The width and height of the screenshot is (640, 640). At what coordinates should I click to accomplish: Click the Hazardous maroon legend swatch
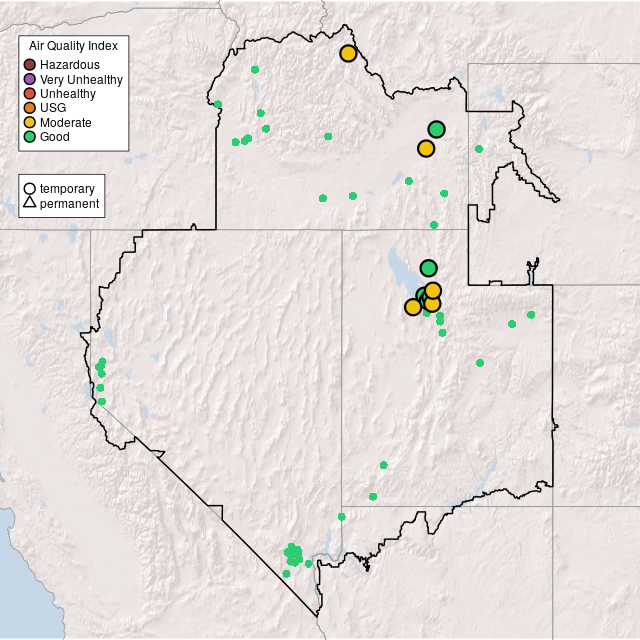pyautogui.click(x=30, y=65)
